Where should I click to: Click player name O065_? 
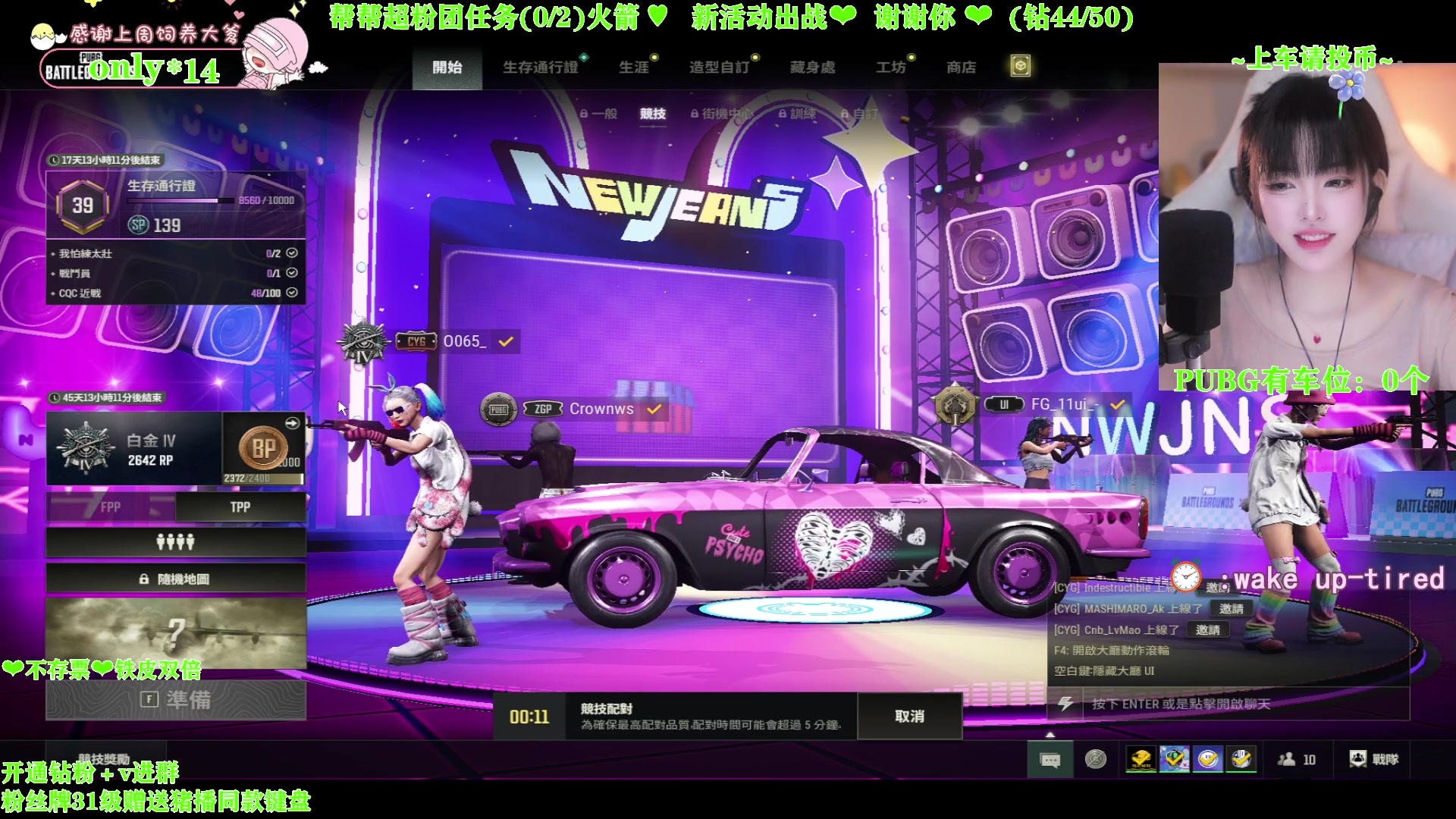point(465,341)
